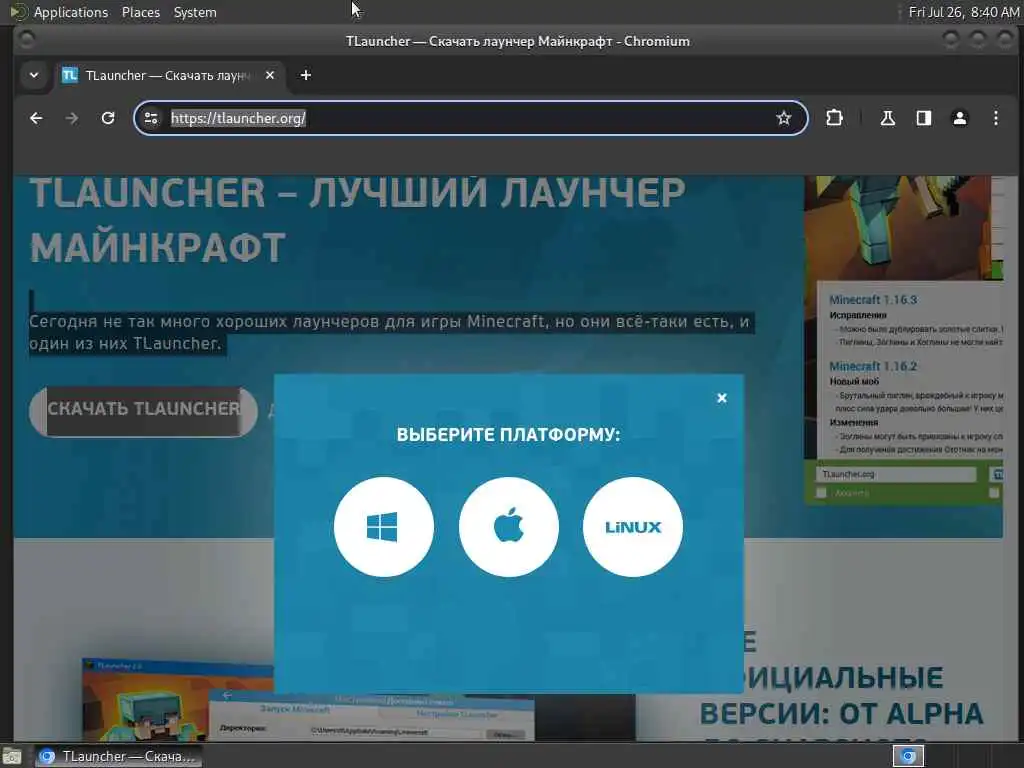Choose the Apple macOS platform icon
The height and width of the screenshot is (768, 1024).
click(x=509, y=526)
